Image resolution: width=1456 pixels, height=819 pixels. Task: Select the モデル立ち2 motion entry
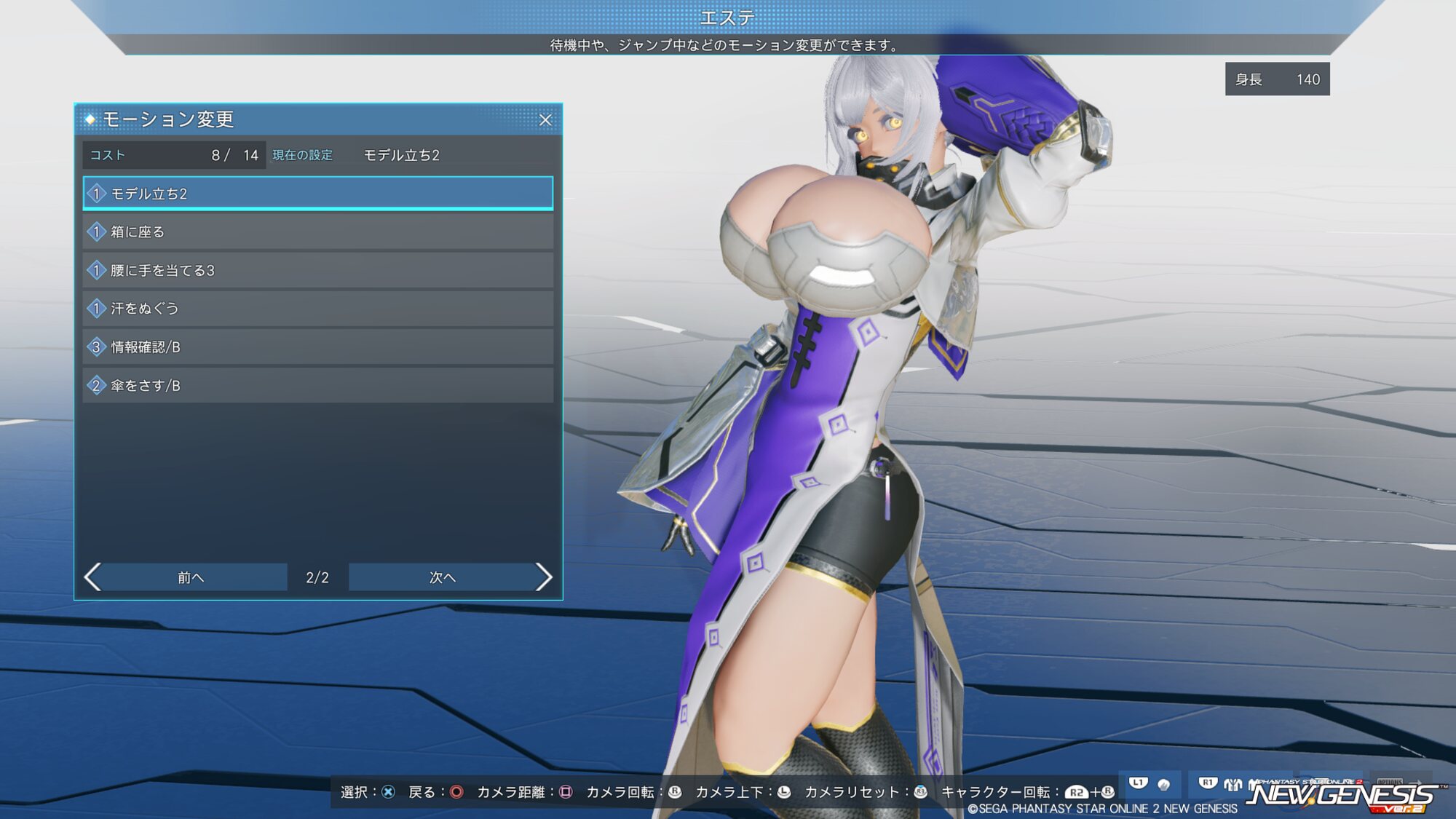tap(318, 194)
